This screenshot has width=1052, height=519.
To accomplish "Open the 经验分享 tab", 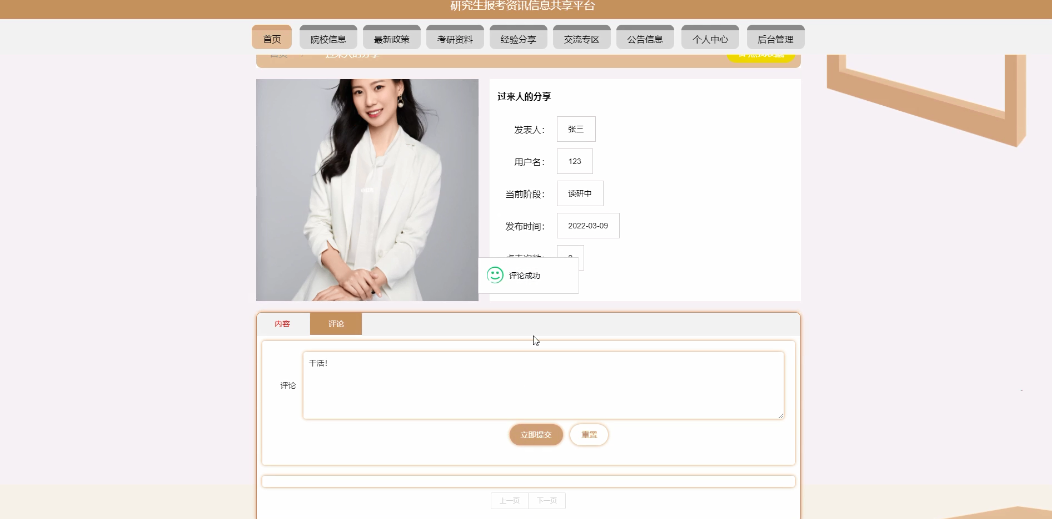I will (519, 38).
